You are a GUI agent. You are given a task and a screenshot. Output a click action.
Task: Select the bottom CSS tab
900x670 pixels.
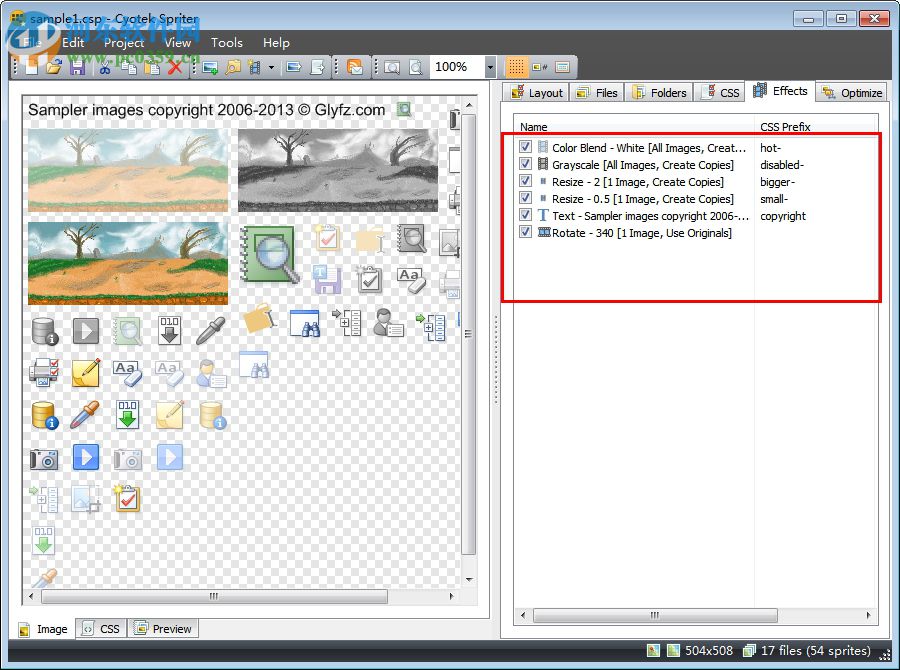pyautogui.click(x=101, y=629)
